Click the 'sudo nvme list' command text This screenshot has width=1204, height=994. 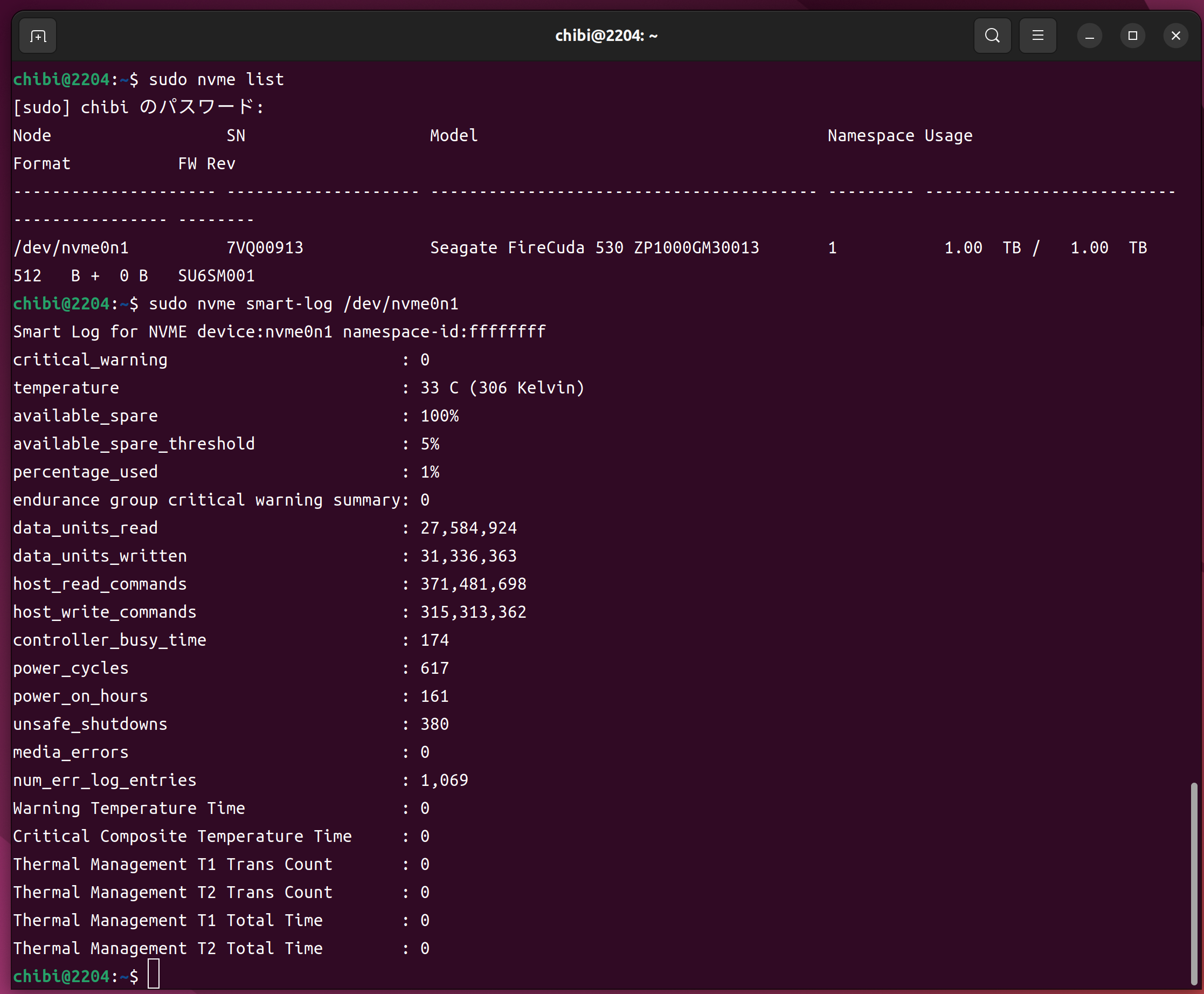216,80
